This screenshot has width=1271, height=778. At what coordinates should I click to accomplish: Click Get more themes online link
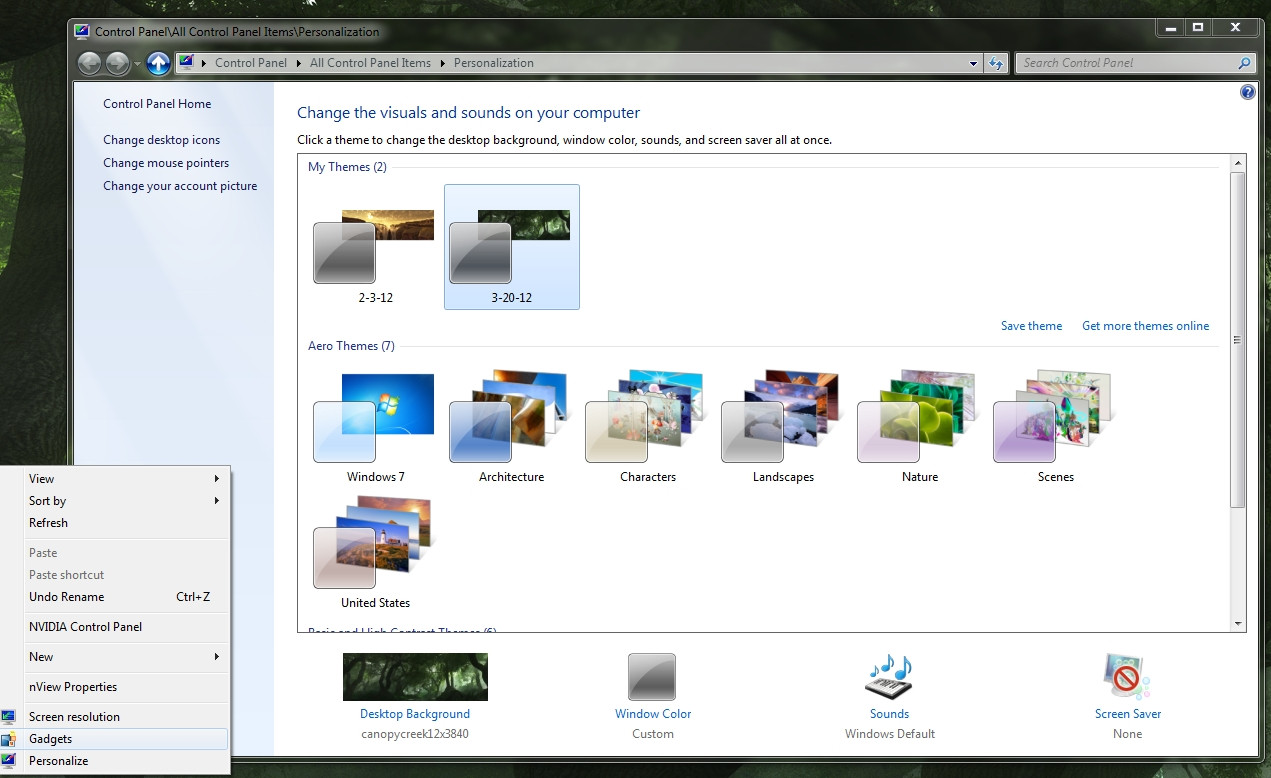1145,326
